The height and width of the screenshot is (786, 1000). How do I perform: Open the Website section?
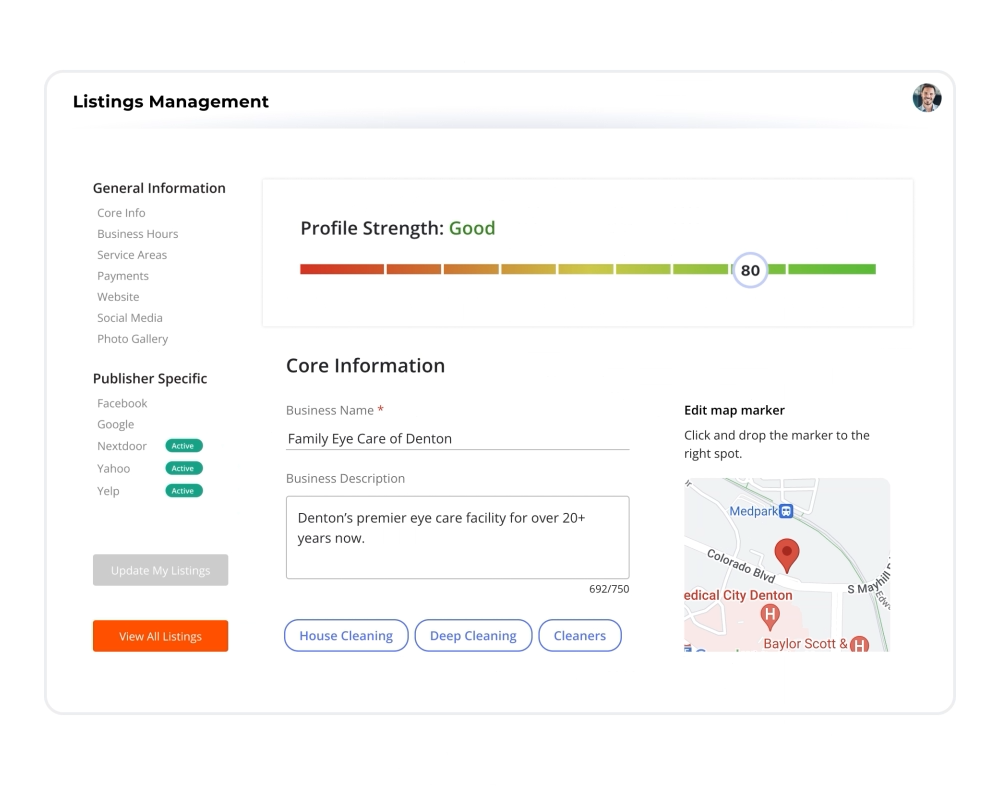click(x=118, y=297)
